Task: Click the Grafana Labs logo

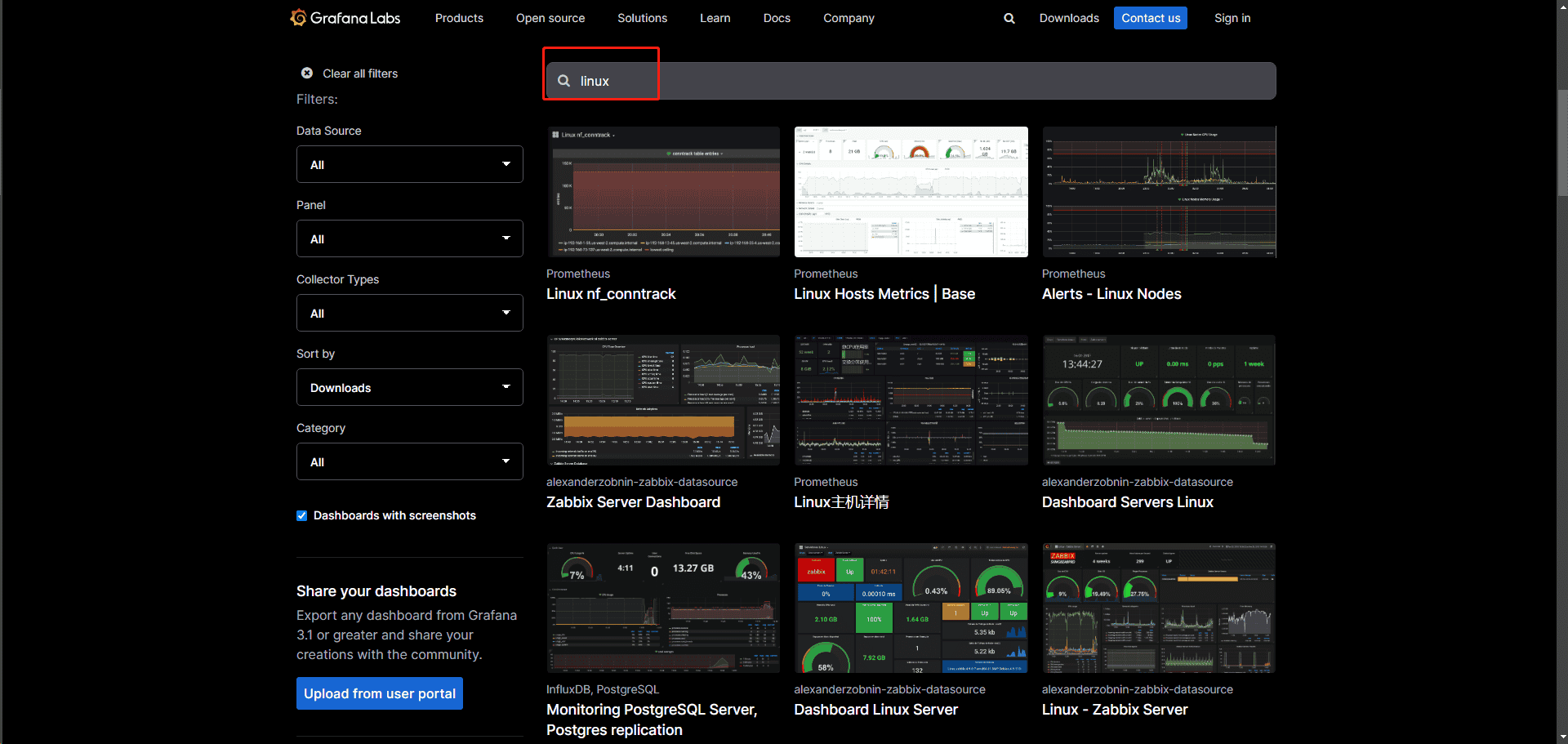Action: (x=345, y=17)
